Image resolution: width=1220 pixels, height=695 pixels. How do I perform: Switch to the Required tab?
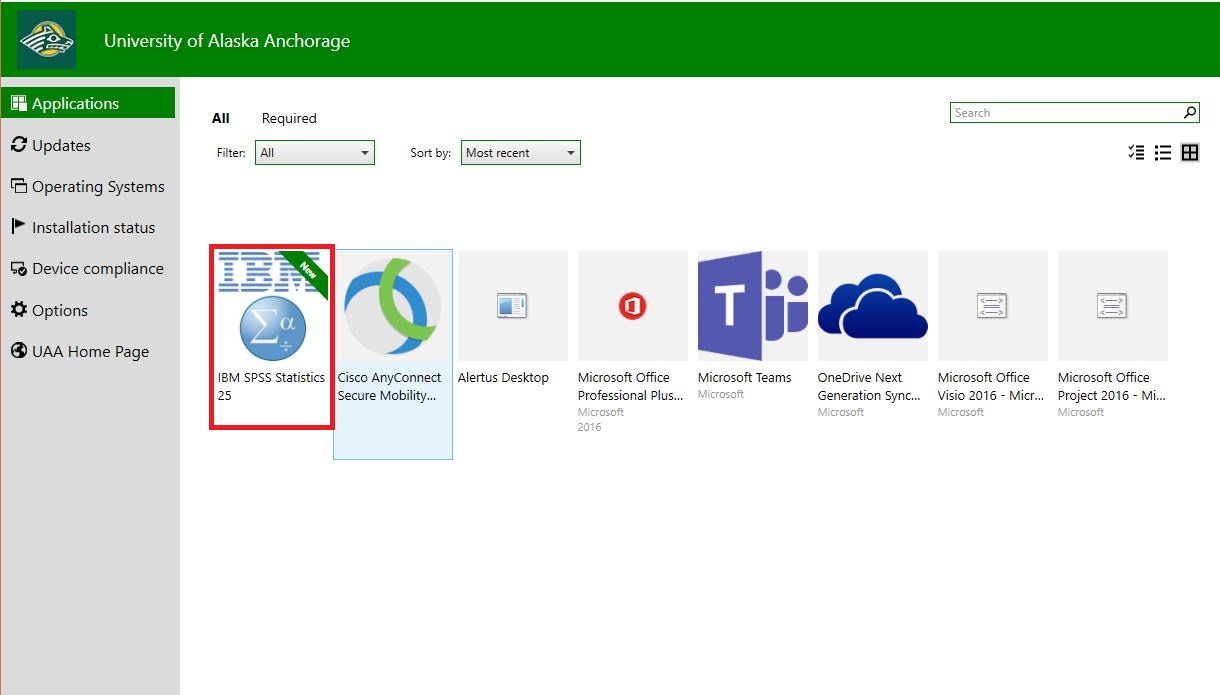click(289, 118)
